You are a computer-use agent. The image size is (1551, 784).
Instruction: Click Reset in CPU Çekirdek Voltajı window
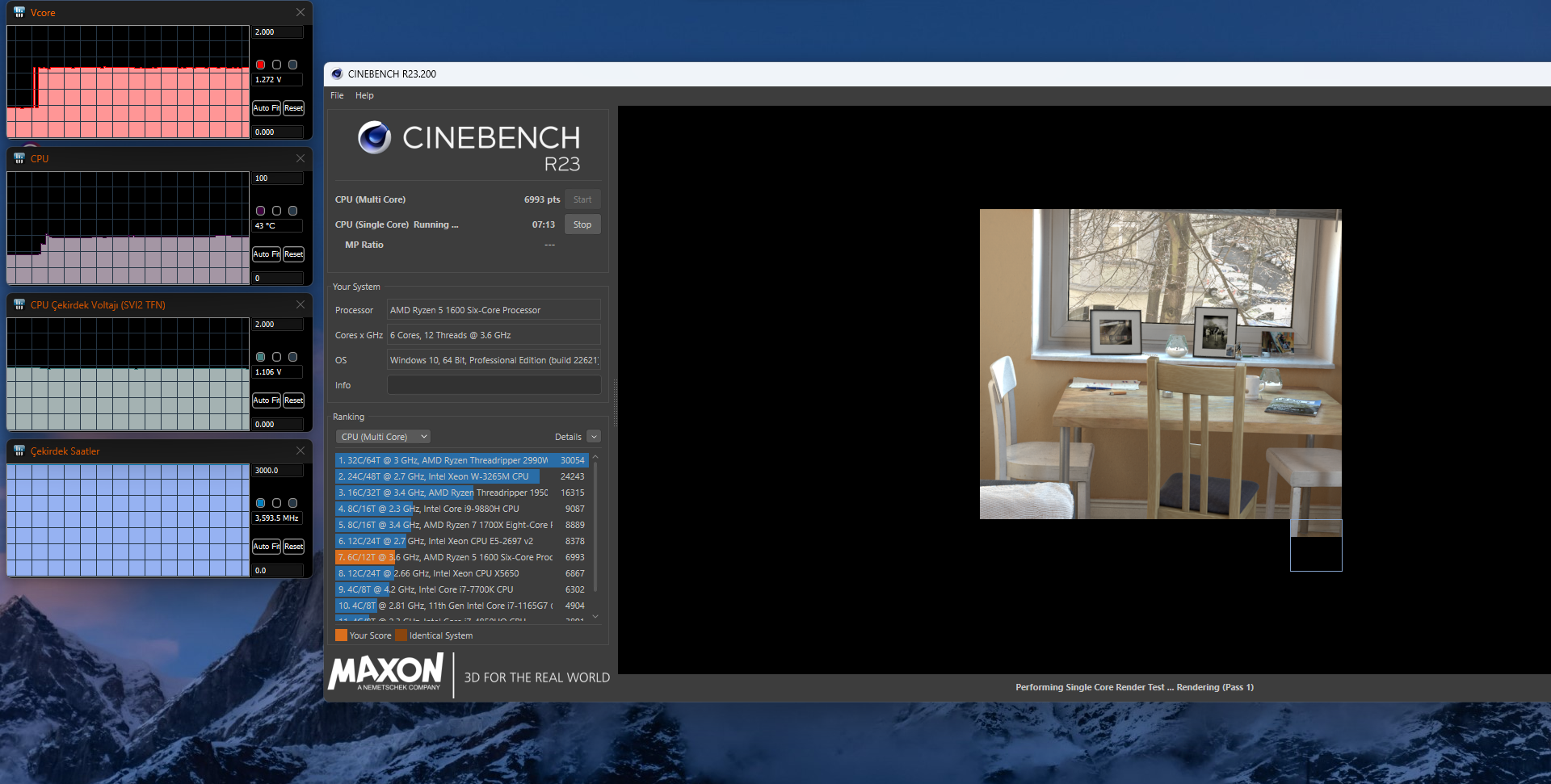point(293,400)
